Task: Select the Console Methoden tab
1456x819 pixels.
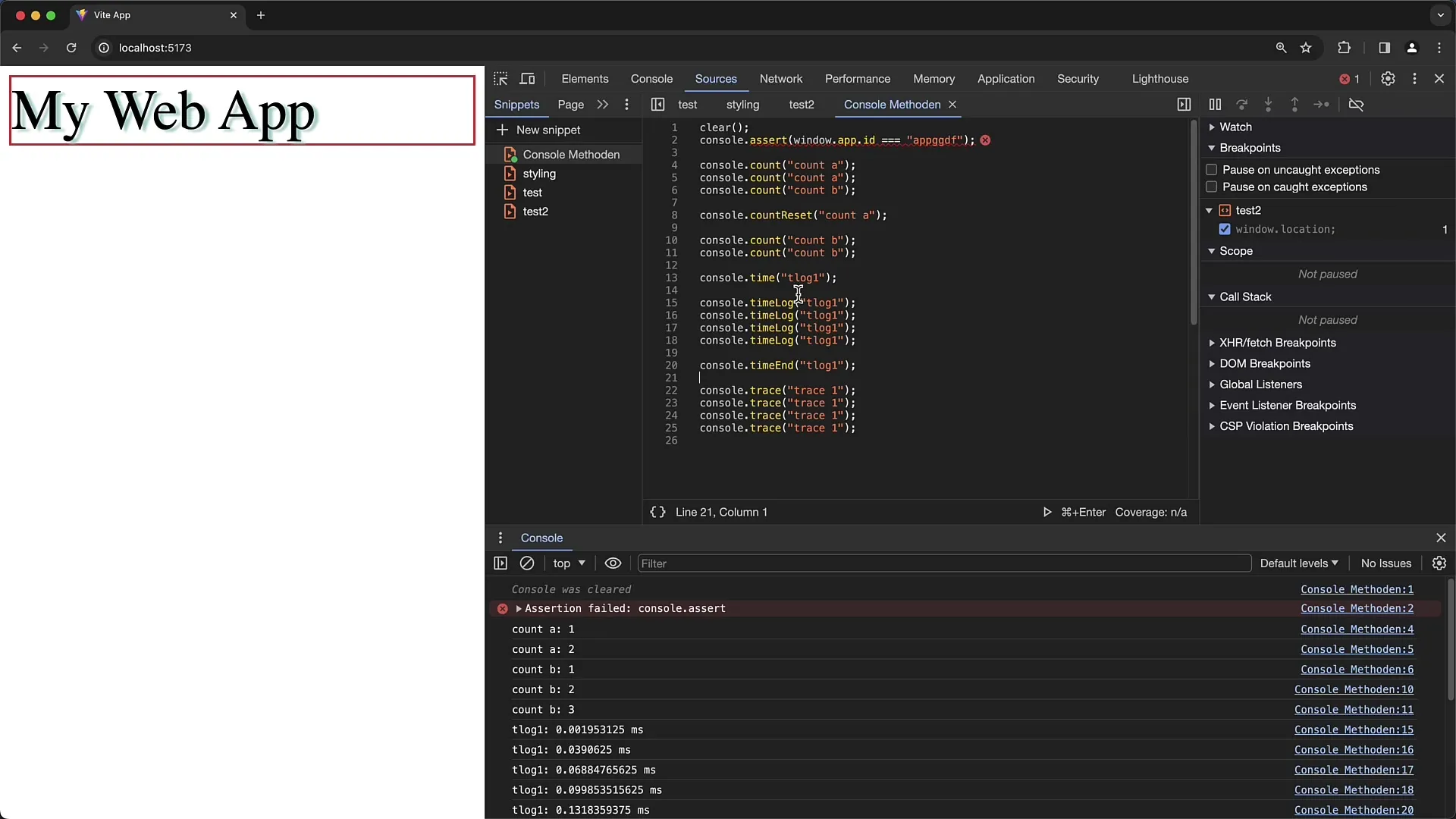Action: click(x=891, y=104)
